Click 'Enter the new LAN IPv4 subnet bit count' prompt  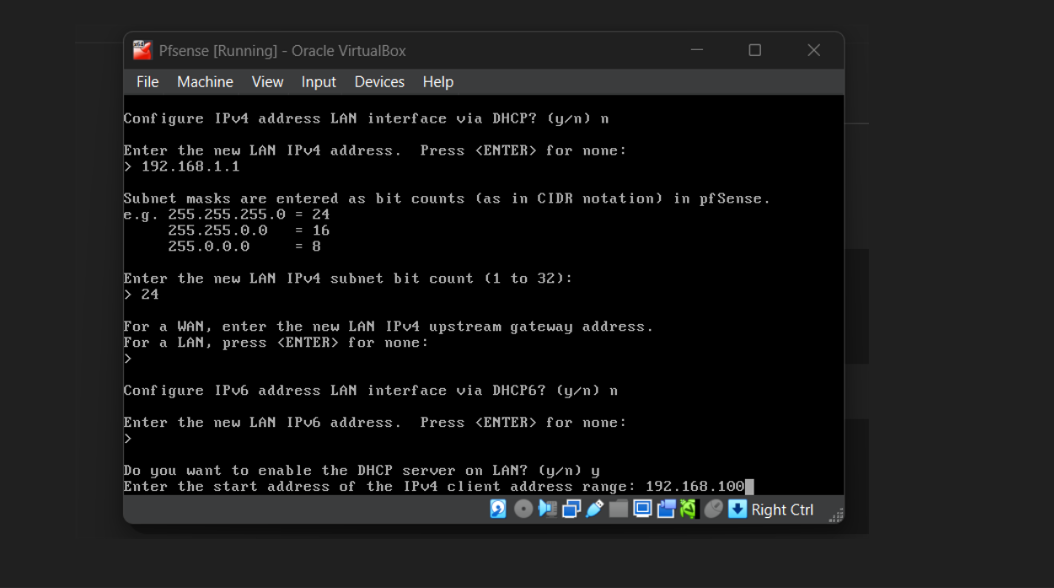(348, 278)
